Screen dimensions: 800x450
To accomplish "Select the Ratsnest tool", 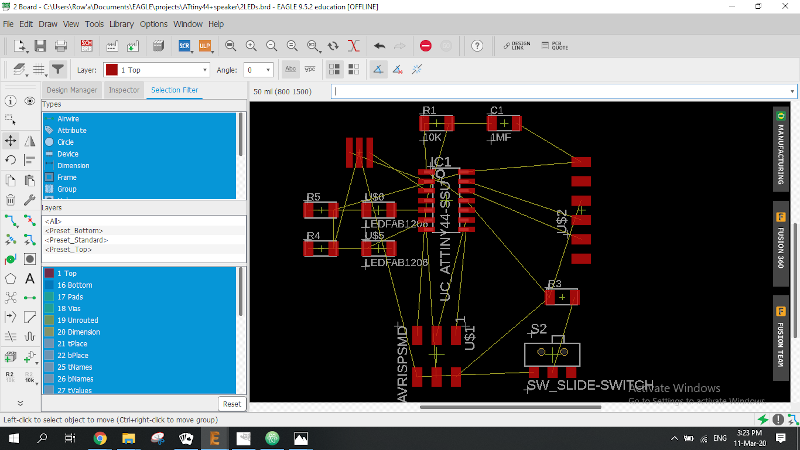I will 10,298.
